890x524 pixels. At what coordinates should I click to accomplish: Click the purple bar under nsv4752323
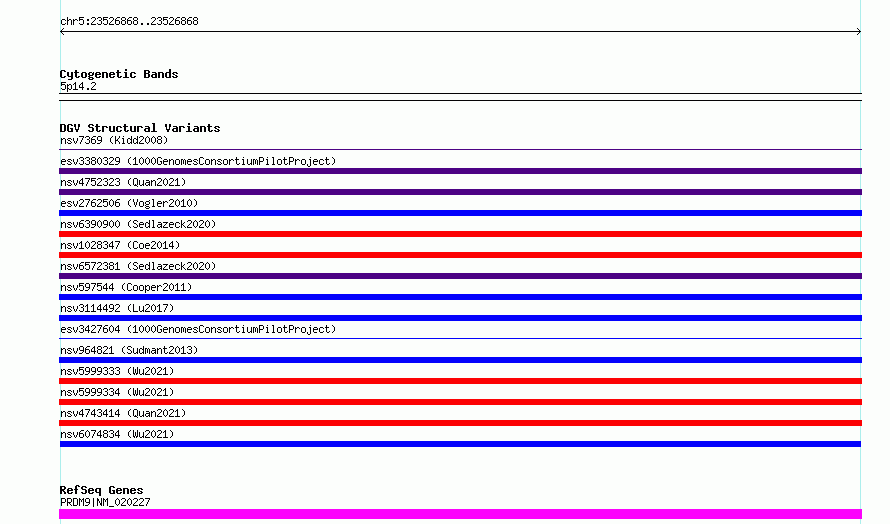click(x=460, y=192)
